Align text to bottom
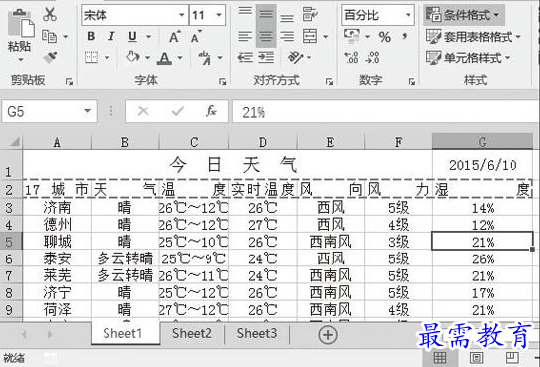The width and height of the screenshot is (540, 367). tap(287, 18)
